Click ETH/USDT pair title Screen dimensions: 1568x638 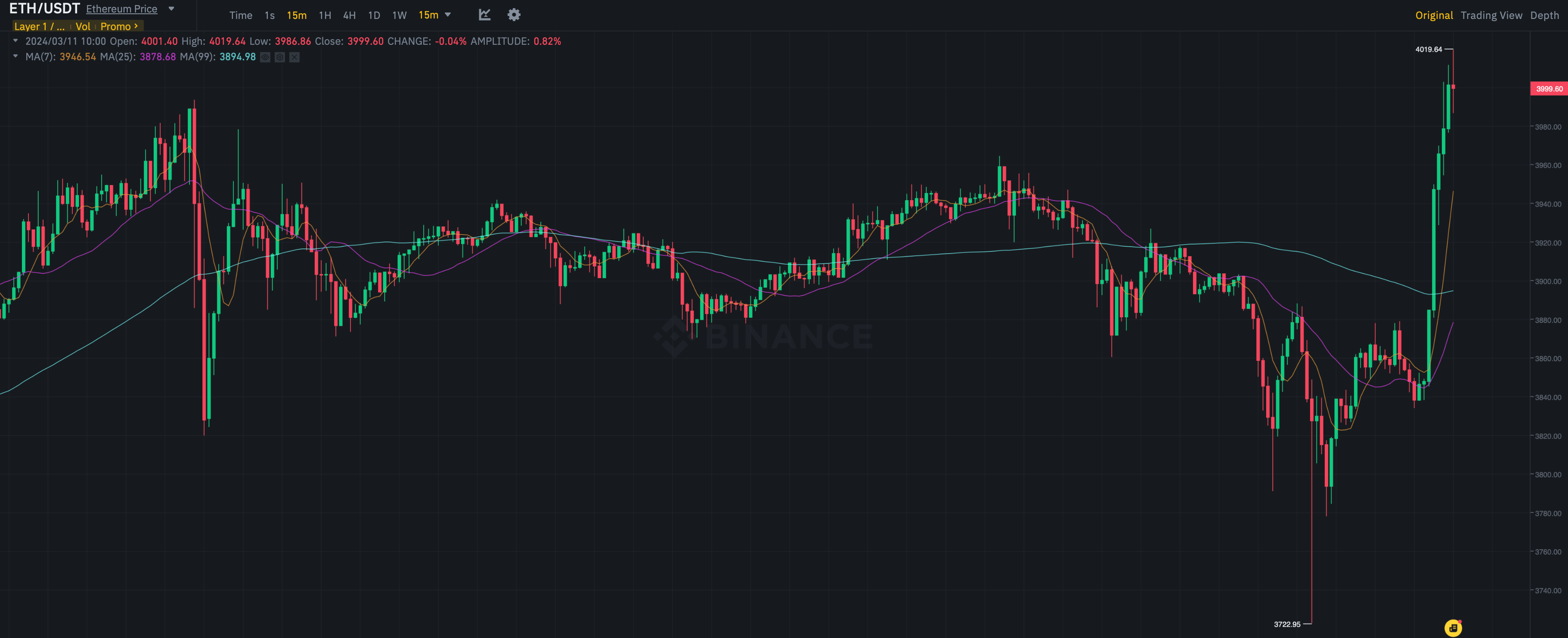pyautogui.click(x=44, y=9)
